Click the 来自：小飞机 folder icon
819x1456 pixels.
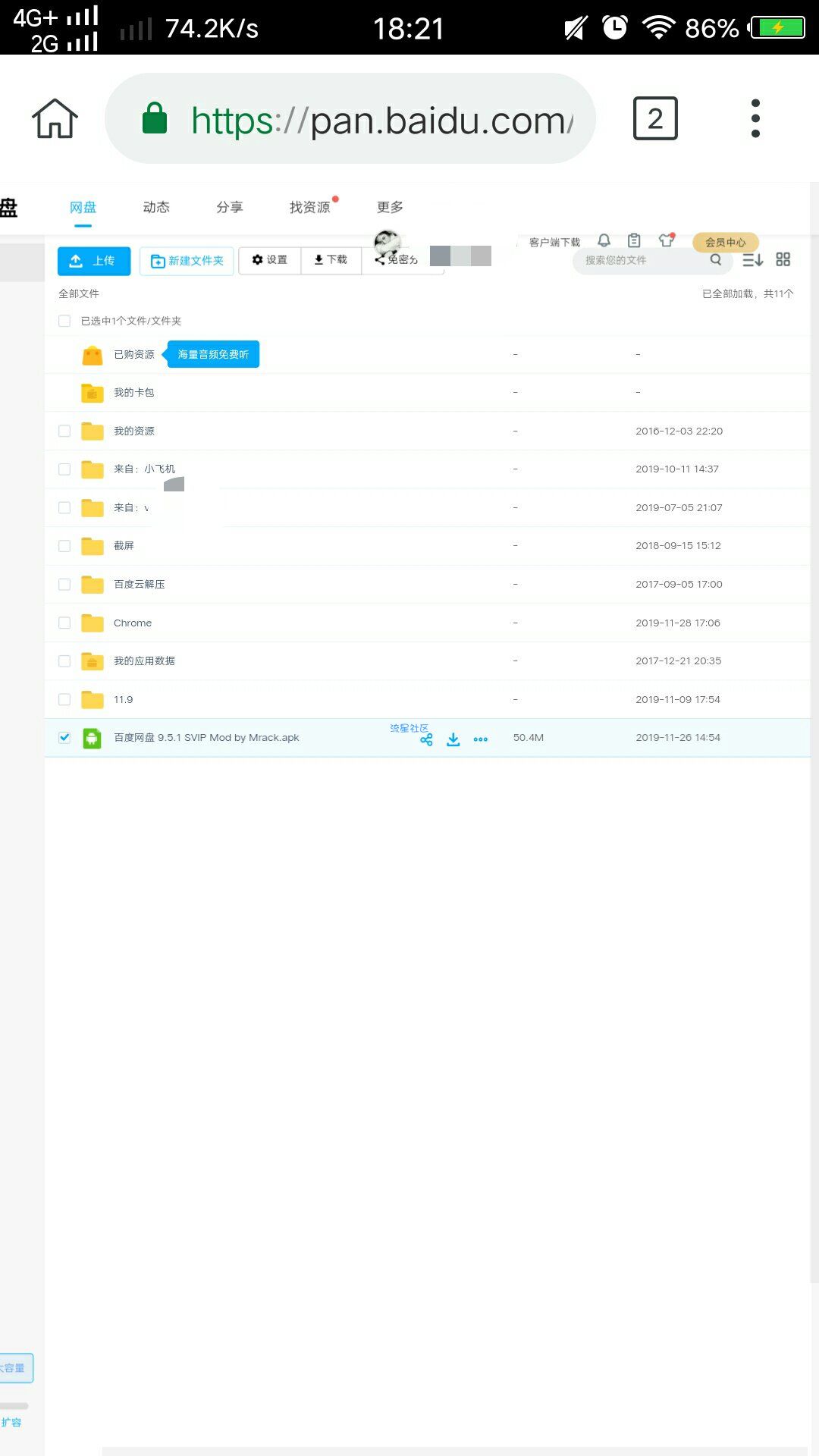pyautogui.click(x=93, y=469)
